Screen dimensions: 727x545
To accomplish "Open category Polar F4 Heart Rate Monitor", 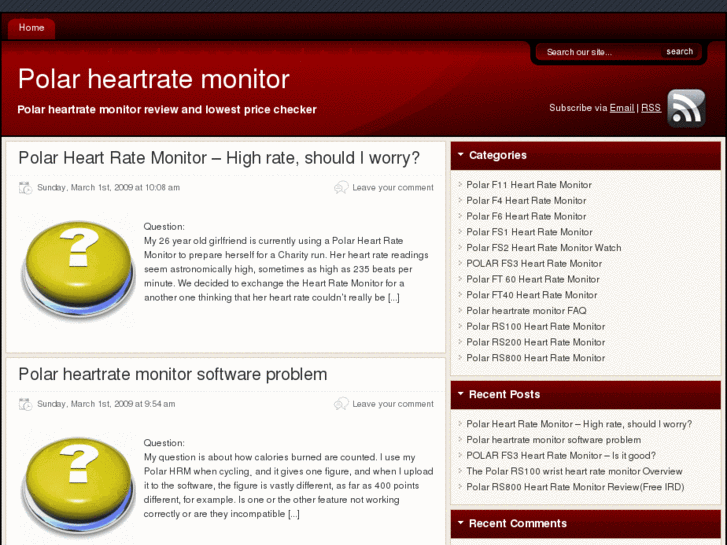I will coord(526,201).
